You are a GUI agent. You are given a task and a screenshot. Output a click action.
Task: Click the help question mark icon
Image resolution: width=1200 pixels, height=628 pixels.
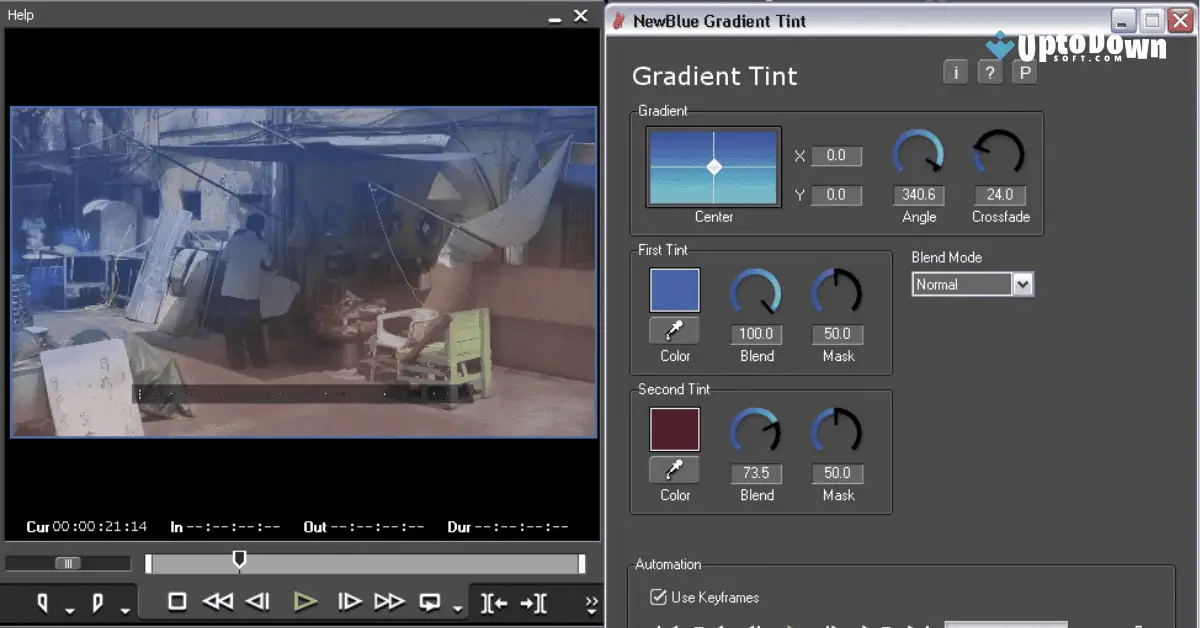pos(989,71)
